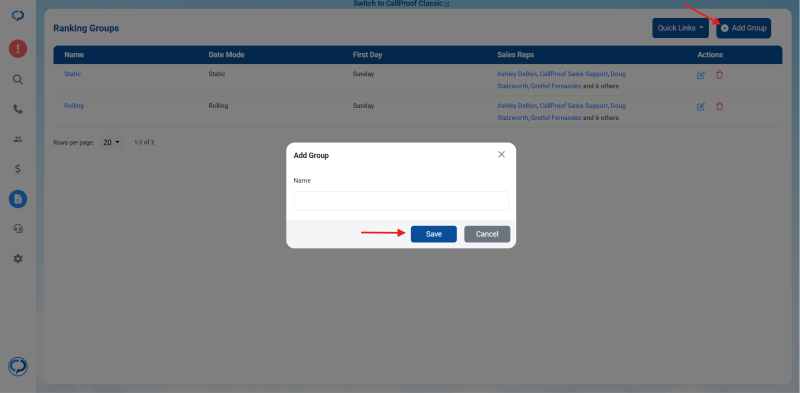Open the settings gear sidebar icon
800x393 pixels.
[18, 259]
